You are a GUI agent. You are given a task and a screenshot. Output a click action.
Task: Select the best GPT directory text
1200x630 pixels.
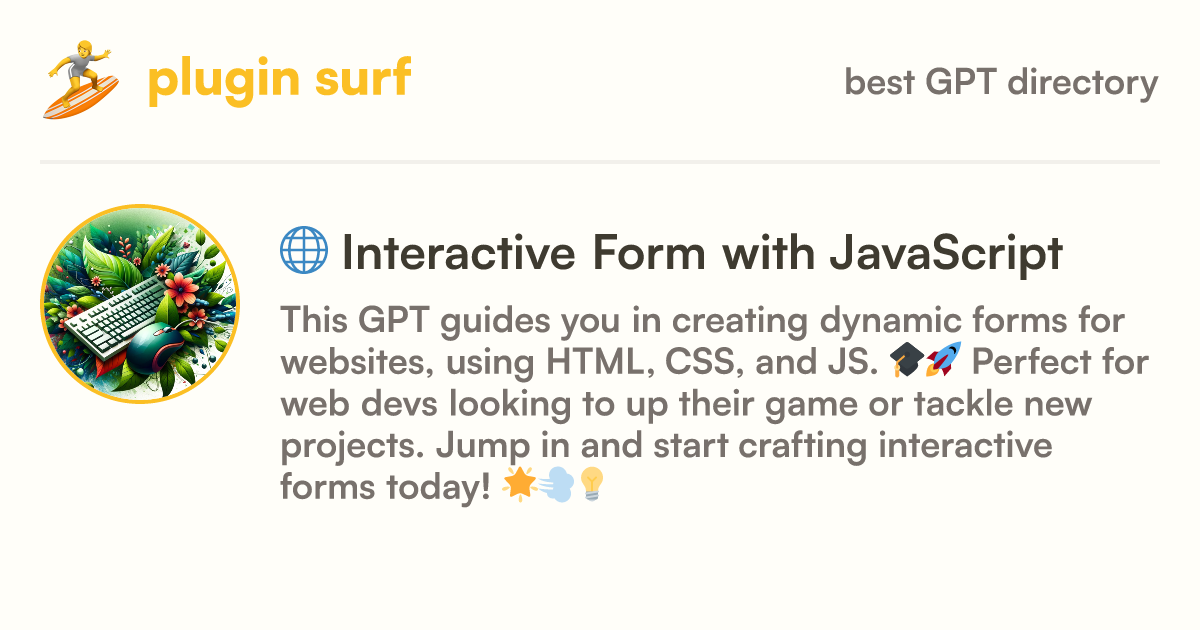1002,82
